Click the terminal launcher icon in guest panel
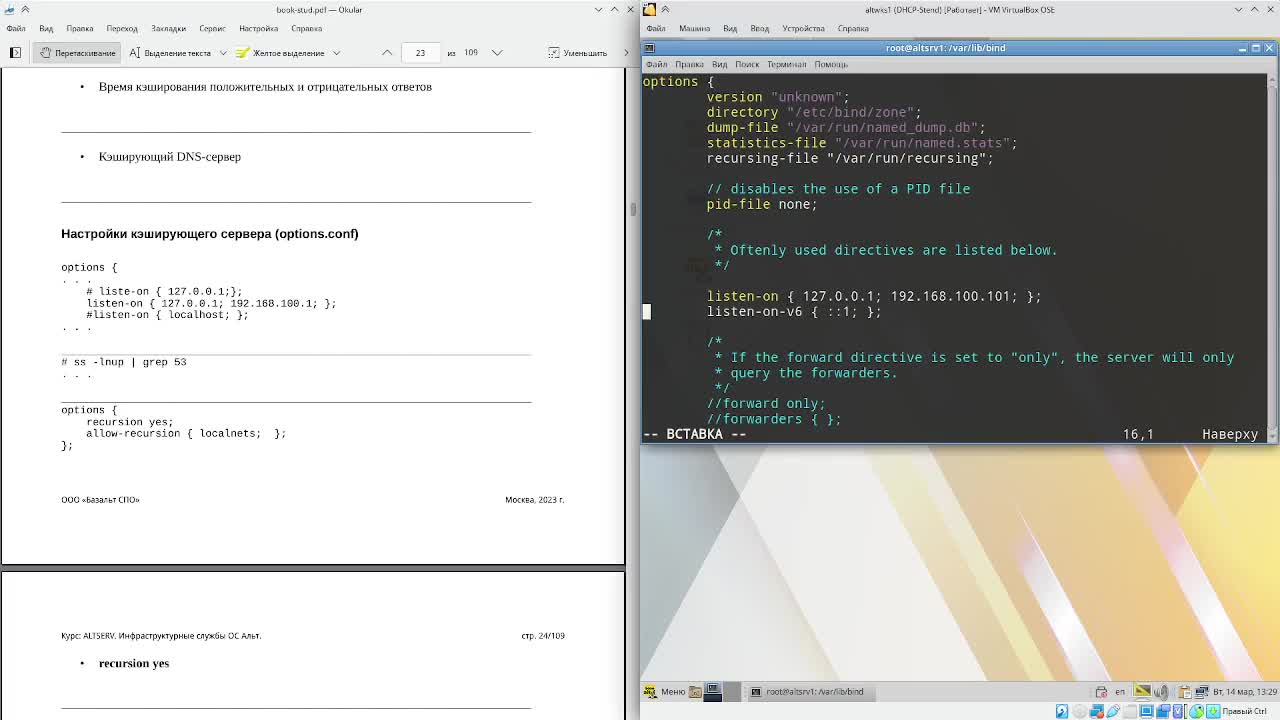Image resolution: width=1280 pixels, height=720 pixels. pos(713,691)
